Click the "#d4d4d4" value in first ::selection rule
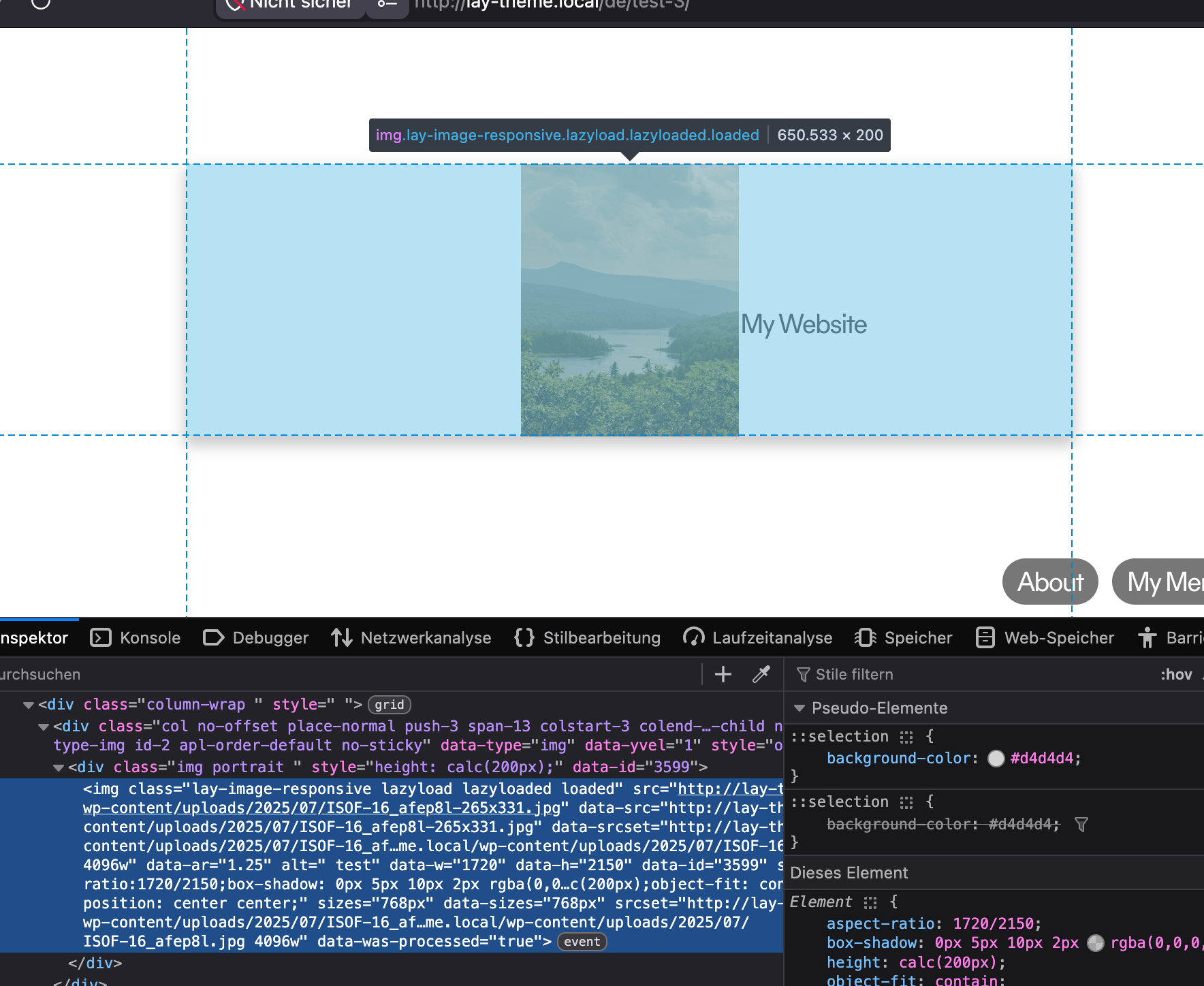 point(1042,759)
